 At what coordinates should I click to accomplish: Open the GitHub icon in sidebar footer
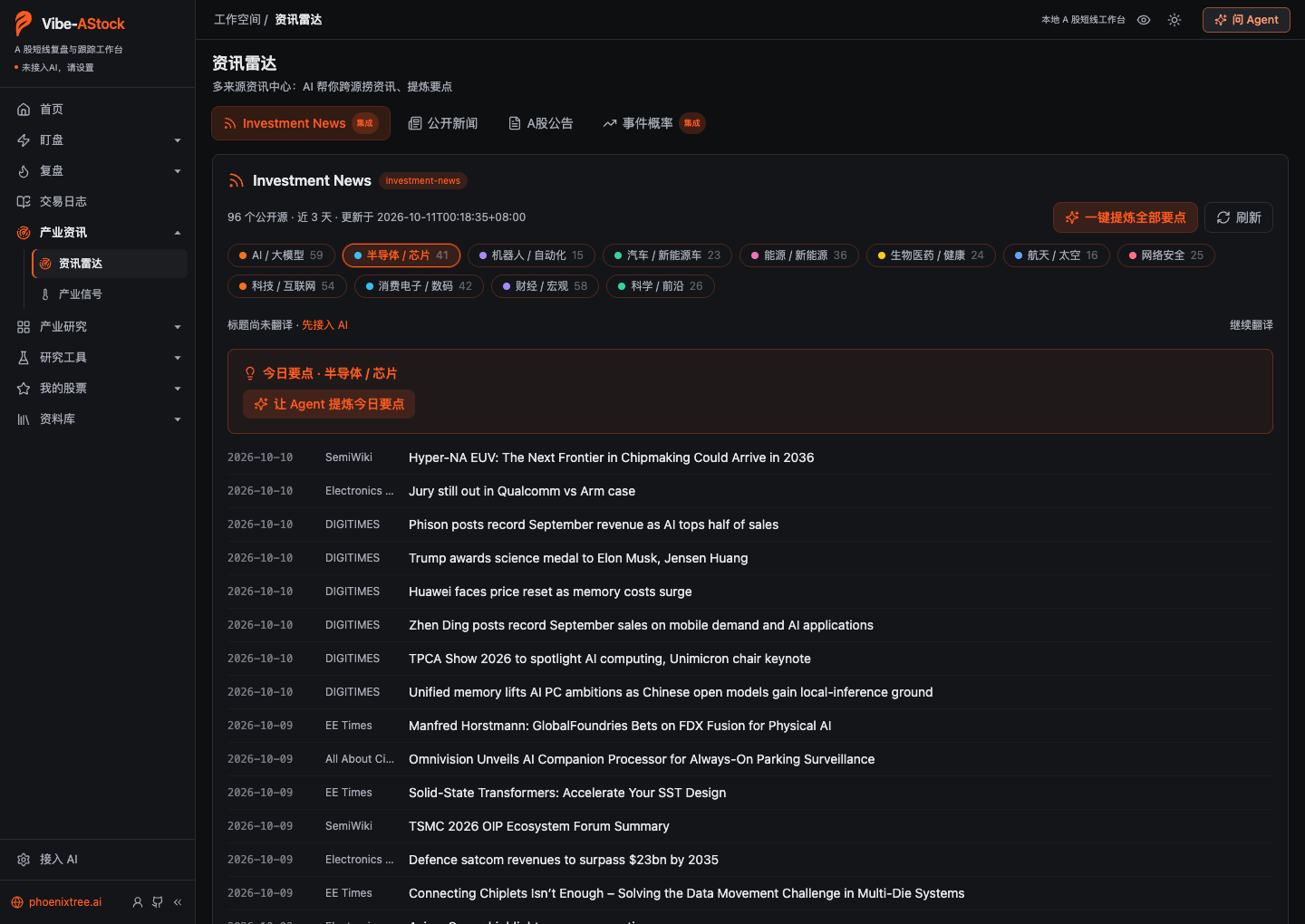coord(158,902)
